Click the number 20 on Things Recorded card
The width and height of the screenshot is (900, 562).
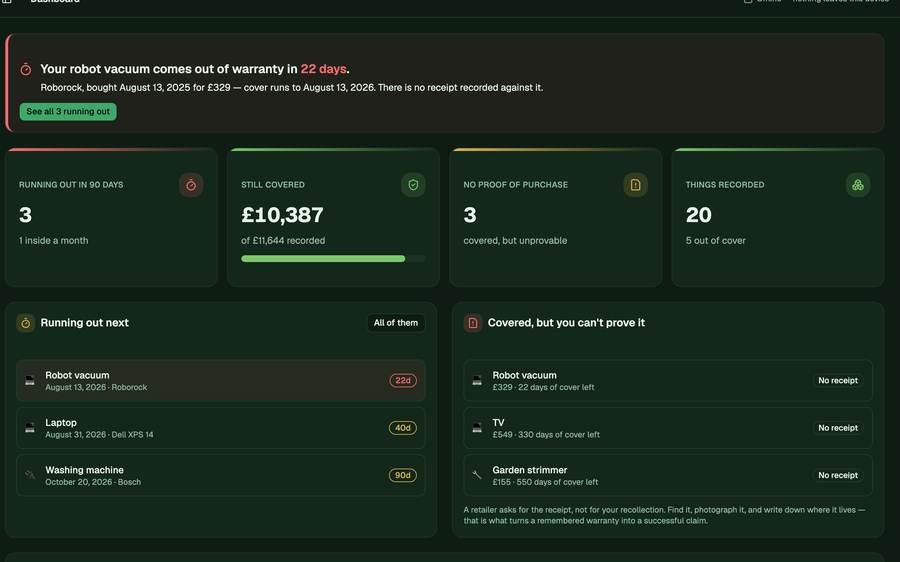click(699, 215)
